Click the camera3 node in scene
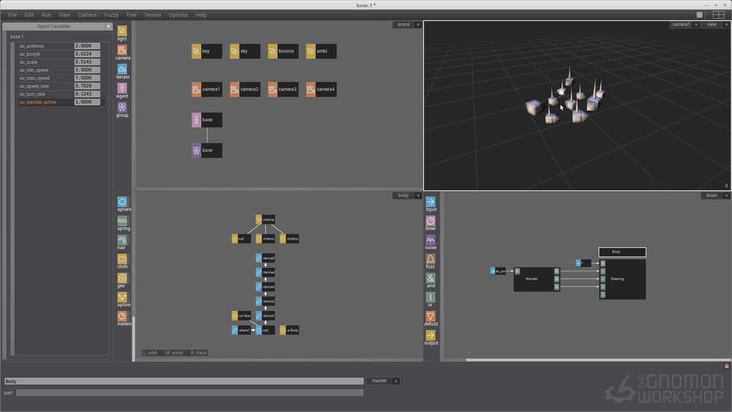 tap(282, 90)
